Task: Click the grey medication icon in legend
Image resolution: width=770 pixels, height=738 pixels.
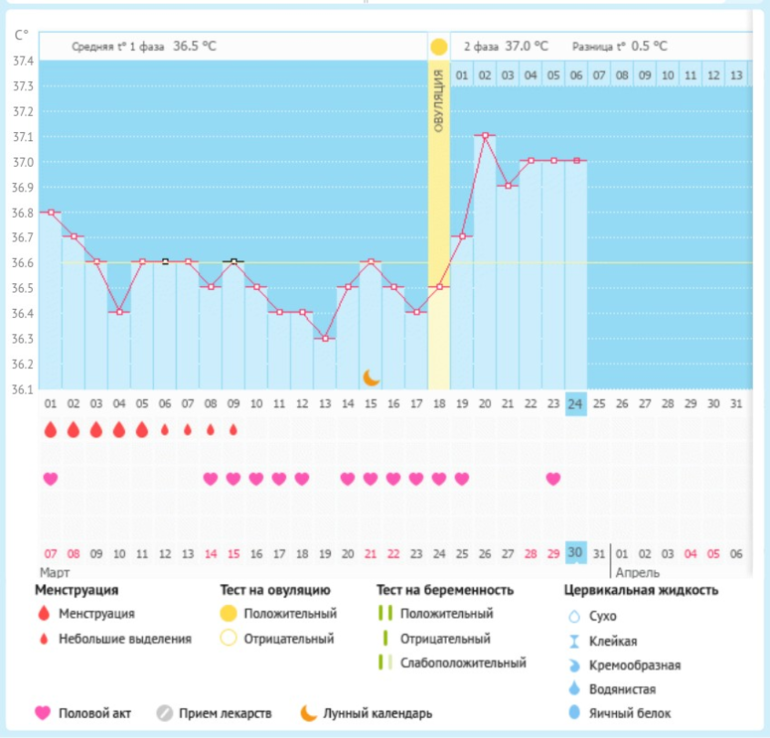Action: (x=165, y=713)
